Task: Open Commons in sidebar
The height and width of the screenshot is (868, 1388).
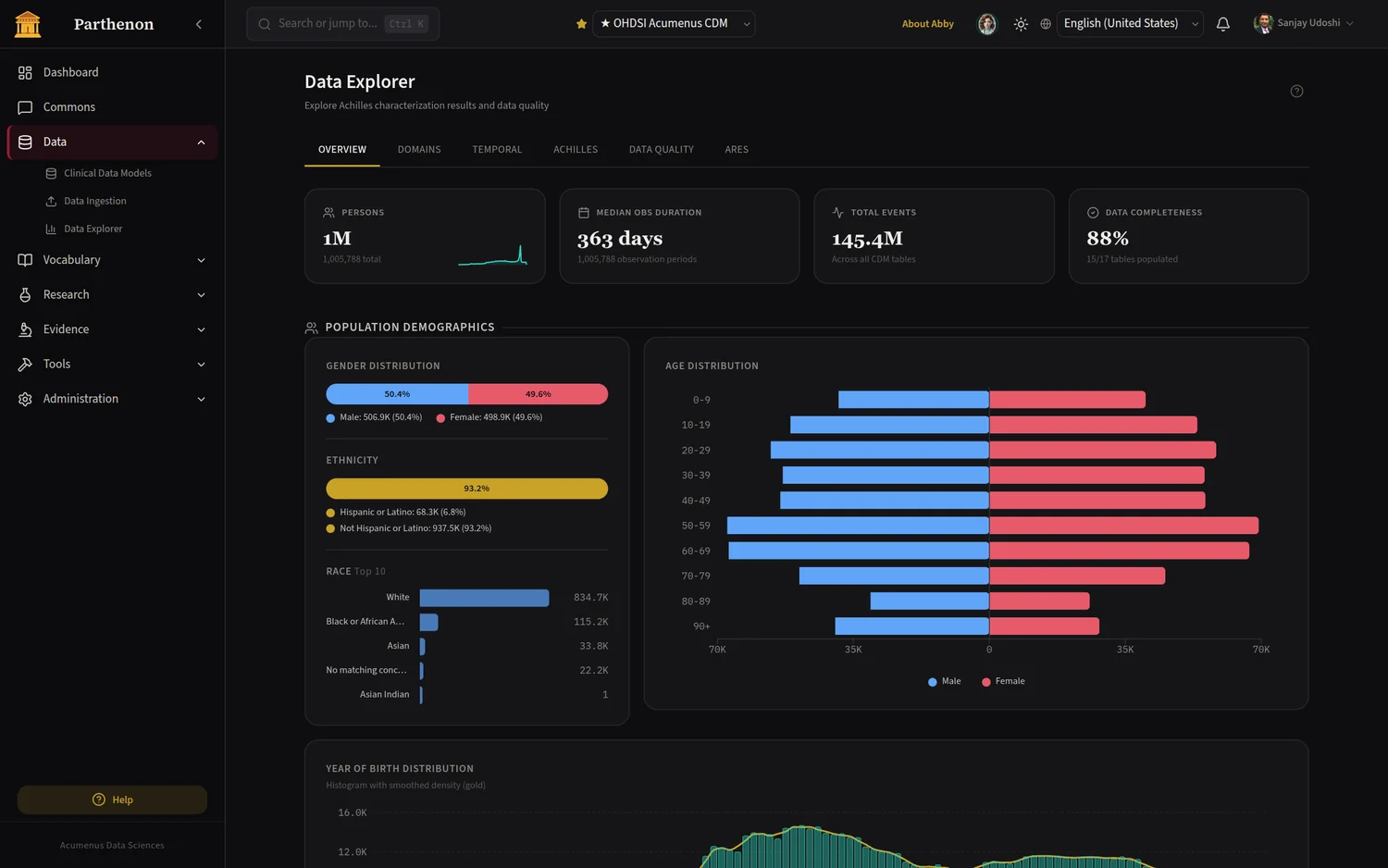Action: [x=112, y=107]
